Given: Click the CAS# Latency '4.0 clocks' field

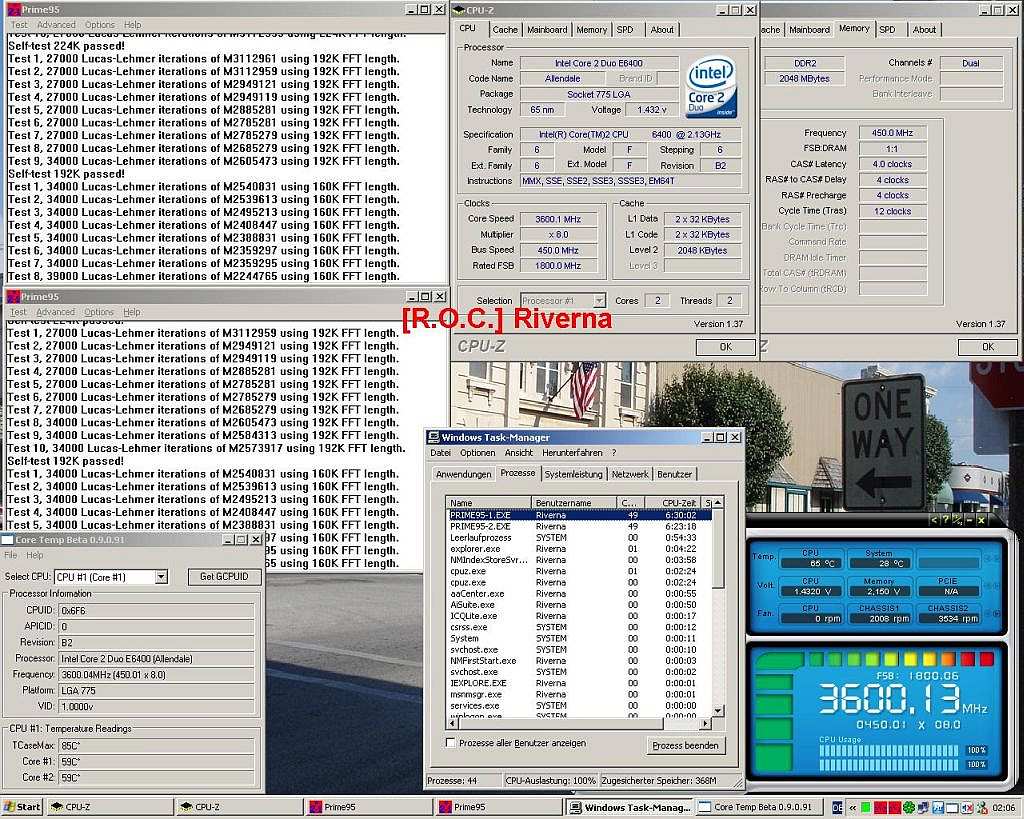Looking at the screenshot, I should click(892, 164).
